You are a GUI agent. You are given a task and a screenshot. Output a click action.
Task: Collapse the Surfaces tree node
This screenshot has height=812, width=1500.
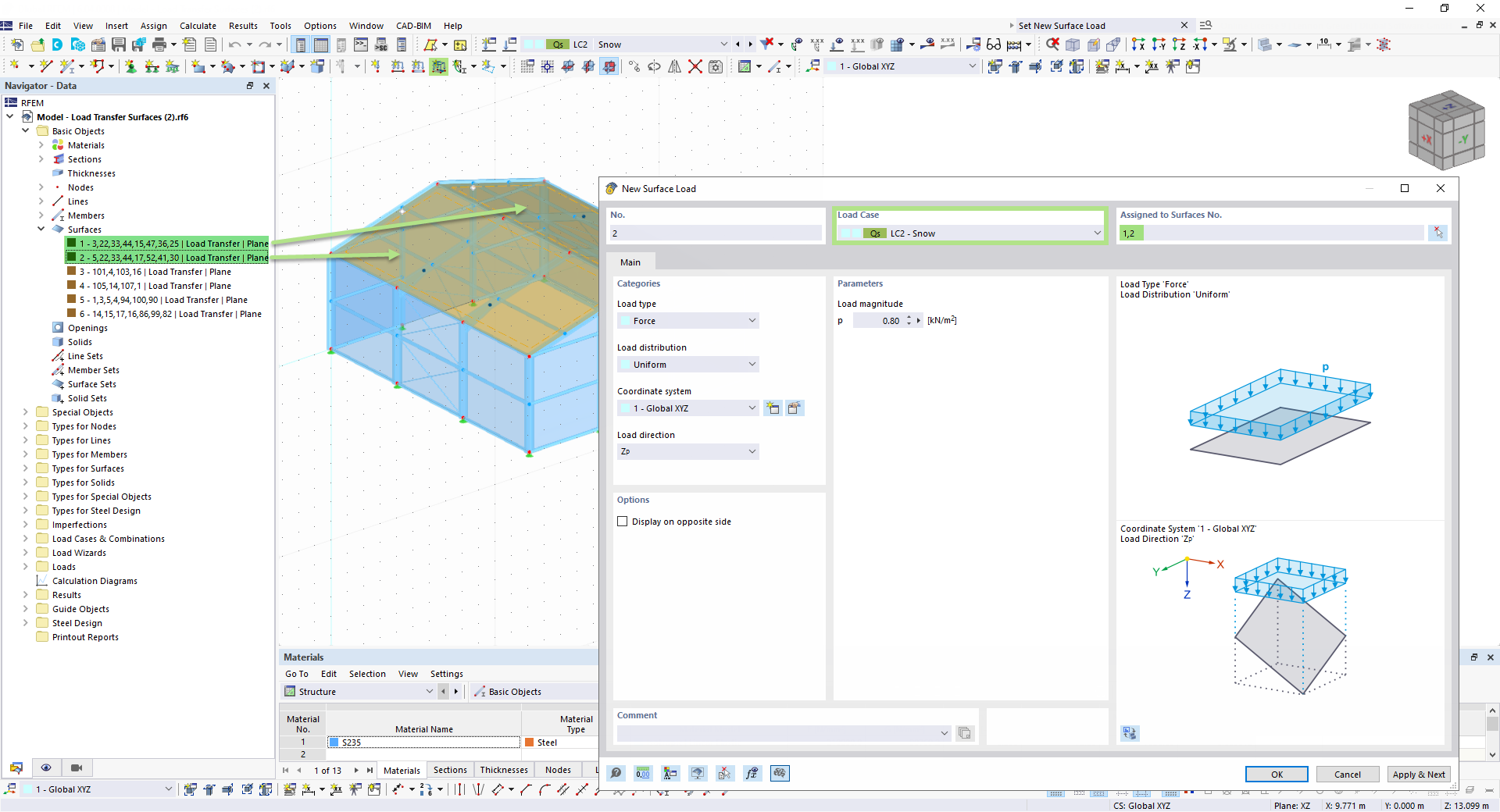pyautogui.click(x=41, y=230)
